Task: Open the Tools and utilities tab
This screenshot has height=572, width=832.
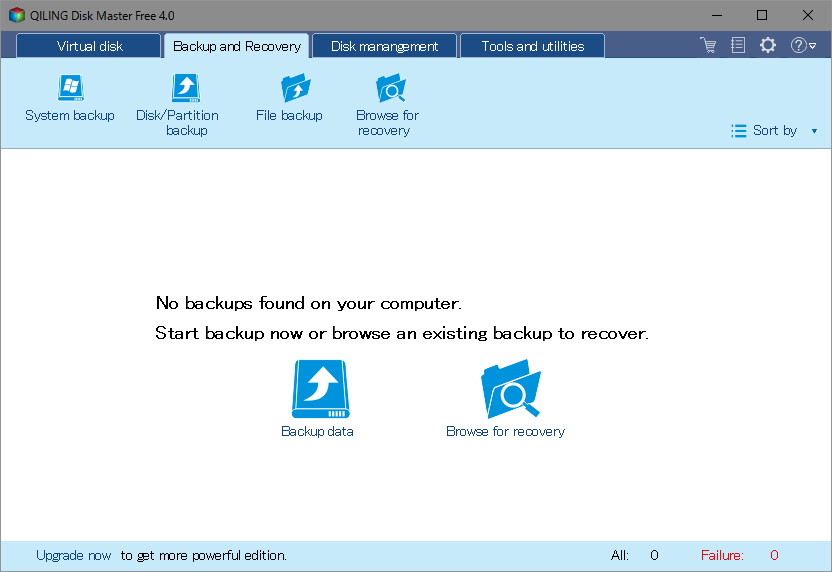Action: click(x=532, y=46)
